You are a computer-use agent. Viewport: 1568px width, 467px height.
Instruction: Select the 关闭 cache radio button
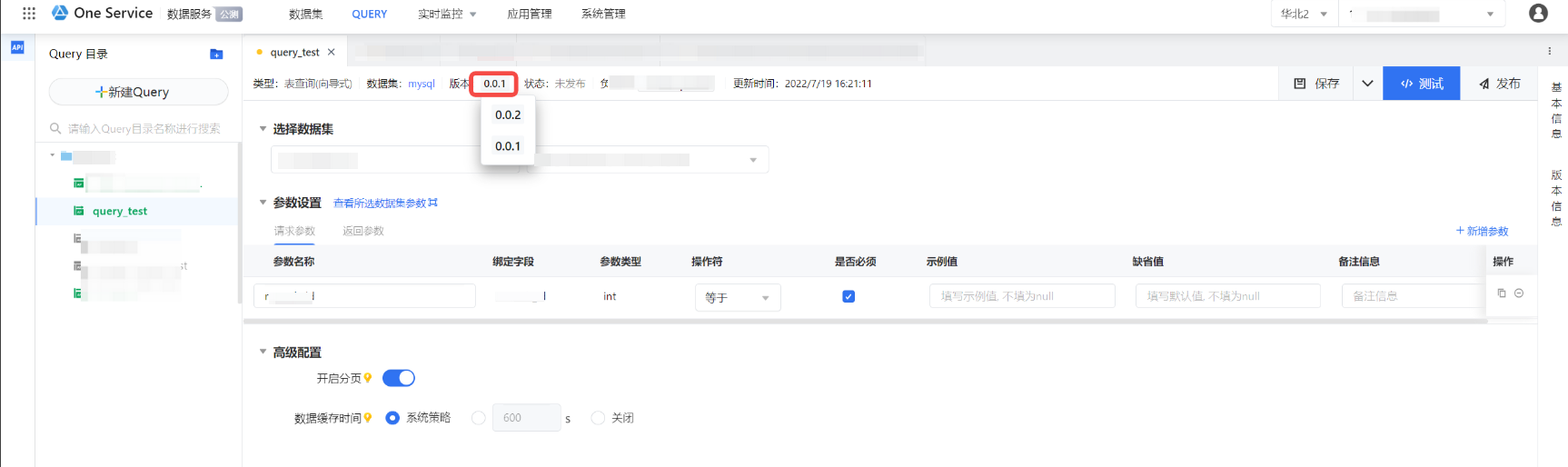coord(598,418)
